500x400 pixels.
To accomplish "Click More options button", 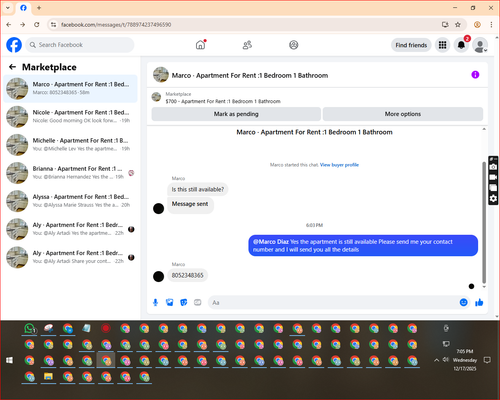I will pos(403,114).
